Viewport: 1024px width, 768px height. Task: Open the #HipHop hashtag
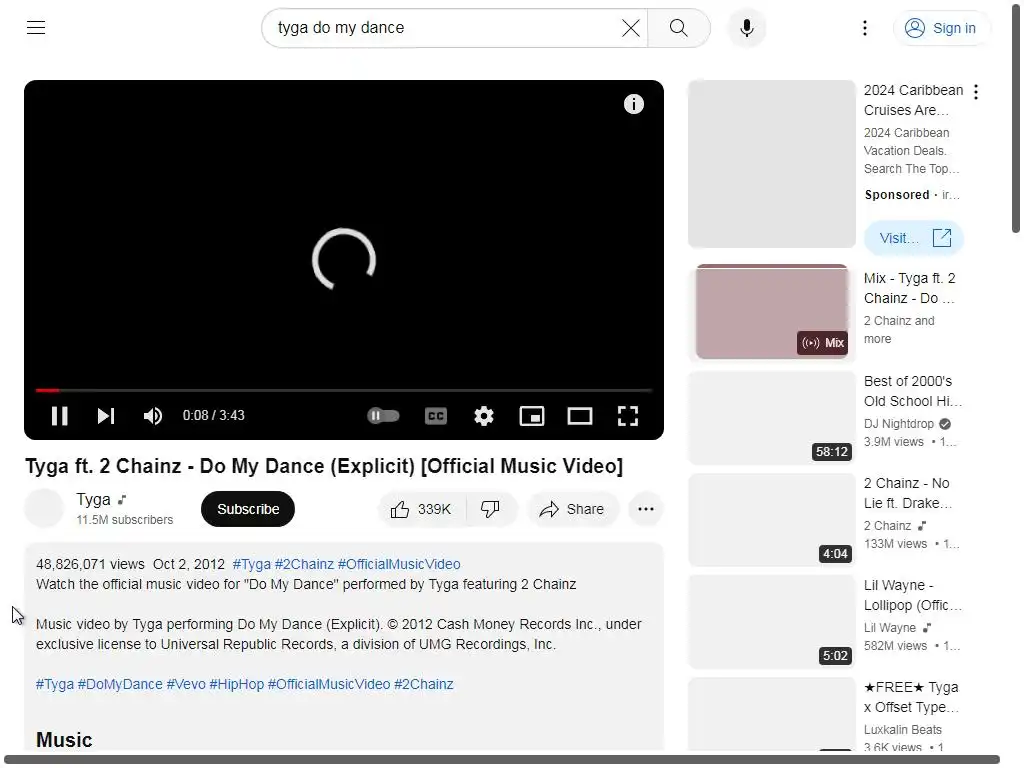tap(237, 684)
